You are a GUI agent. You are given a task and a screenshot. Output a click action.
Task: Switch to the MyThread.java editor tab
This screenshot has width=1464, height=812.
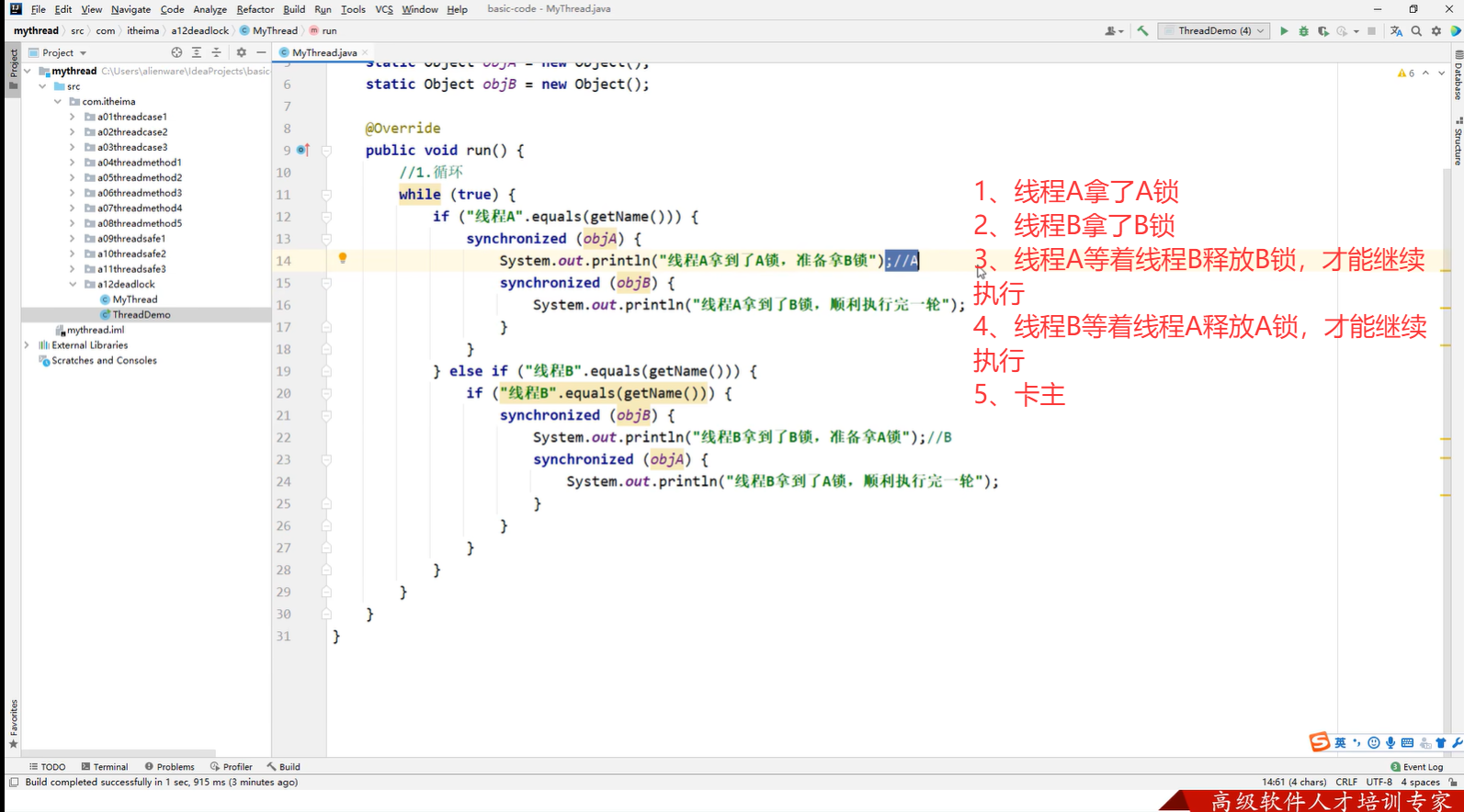click(x=323, y=53)
